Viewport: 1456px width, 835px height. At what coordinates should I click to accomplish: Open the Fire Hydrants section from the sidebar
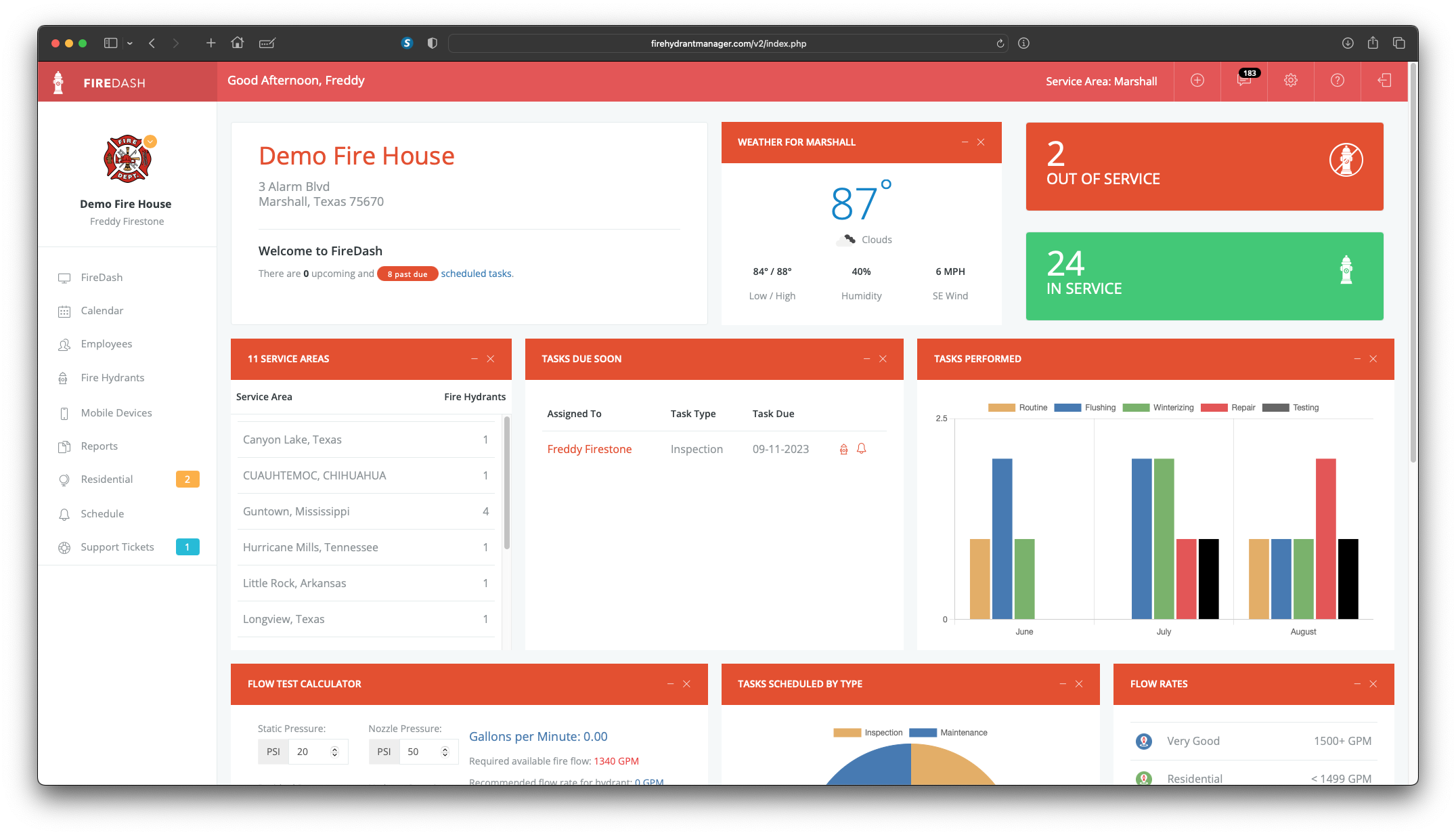point(112,377)
